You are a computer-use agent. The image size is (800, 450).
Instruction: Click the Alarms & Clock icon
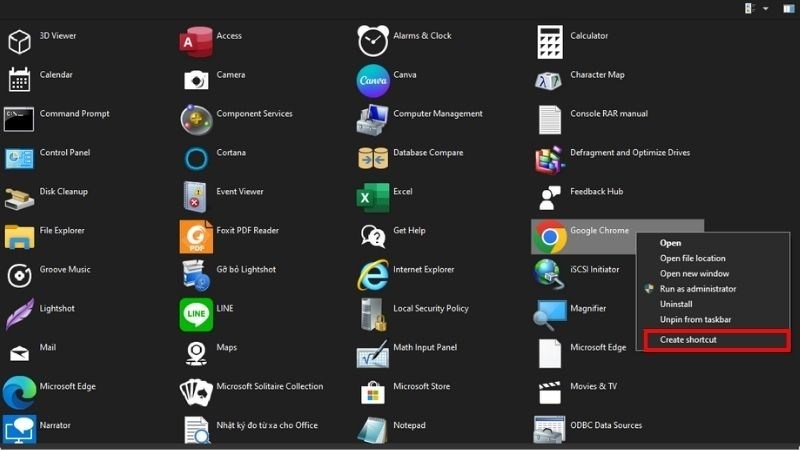(373, 41)
